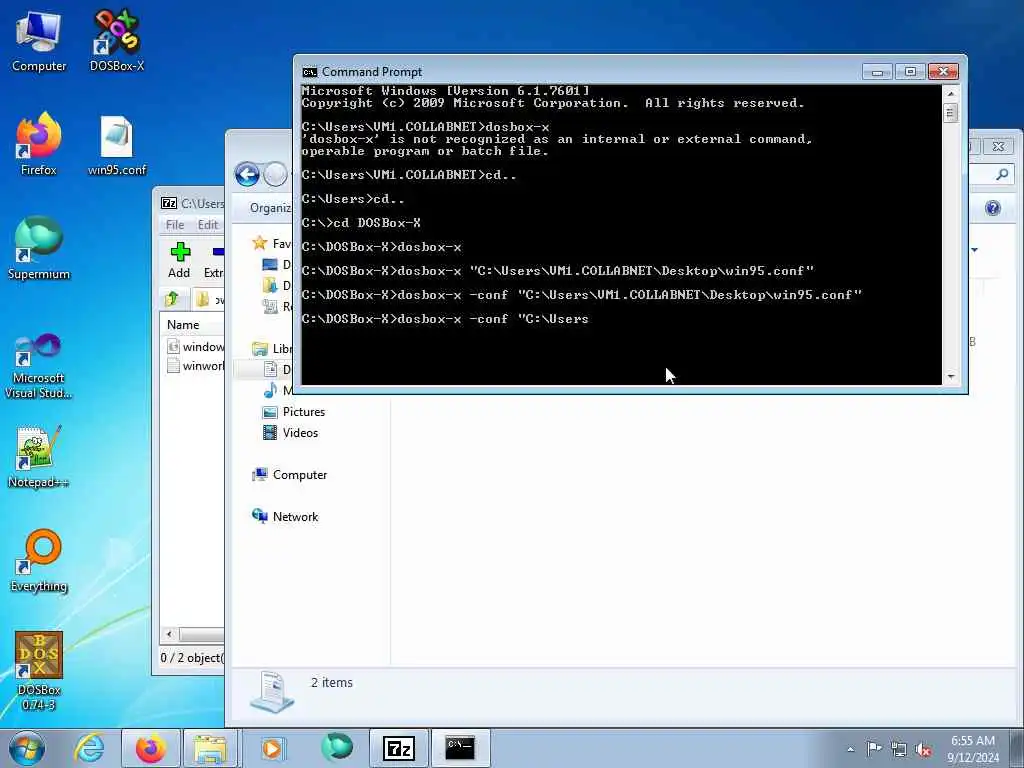Select Pictures library in Explorer sidebar
The height and width of the screenshot is (768, 1024).
[293, 412]
